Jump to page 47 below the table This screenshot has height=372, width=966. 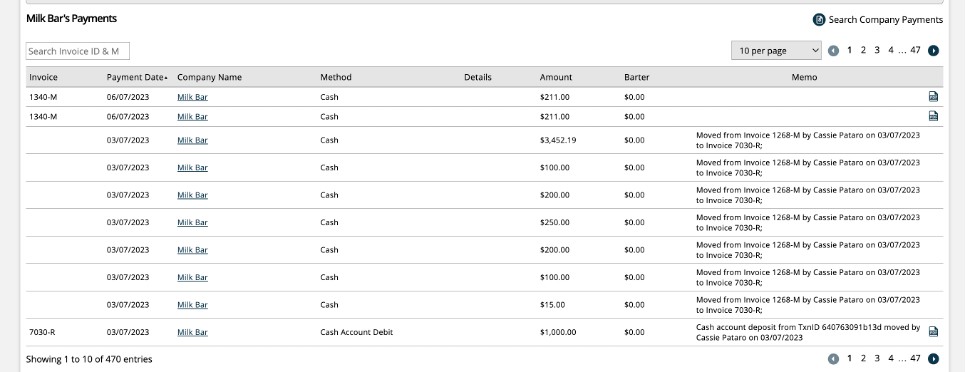(x=915, y=358)
